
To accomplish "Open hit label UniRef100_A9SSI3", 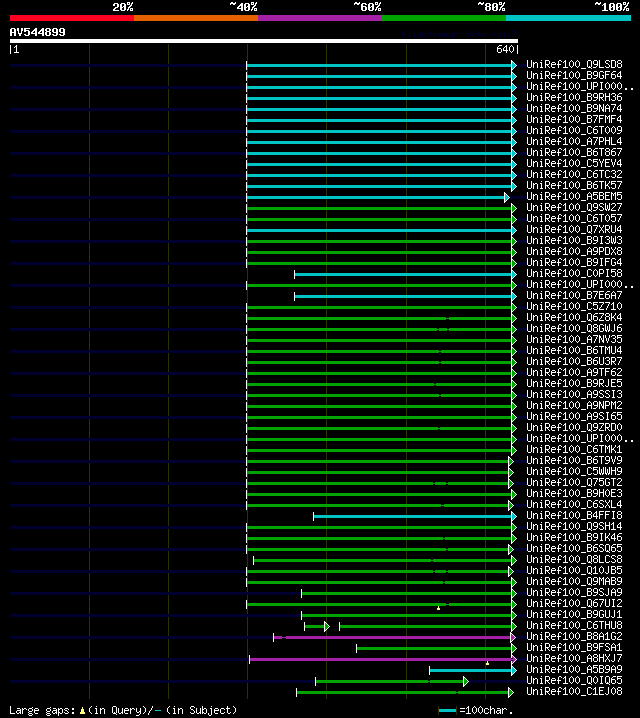I will (x=574, y=394).
